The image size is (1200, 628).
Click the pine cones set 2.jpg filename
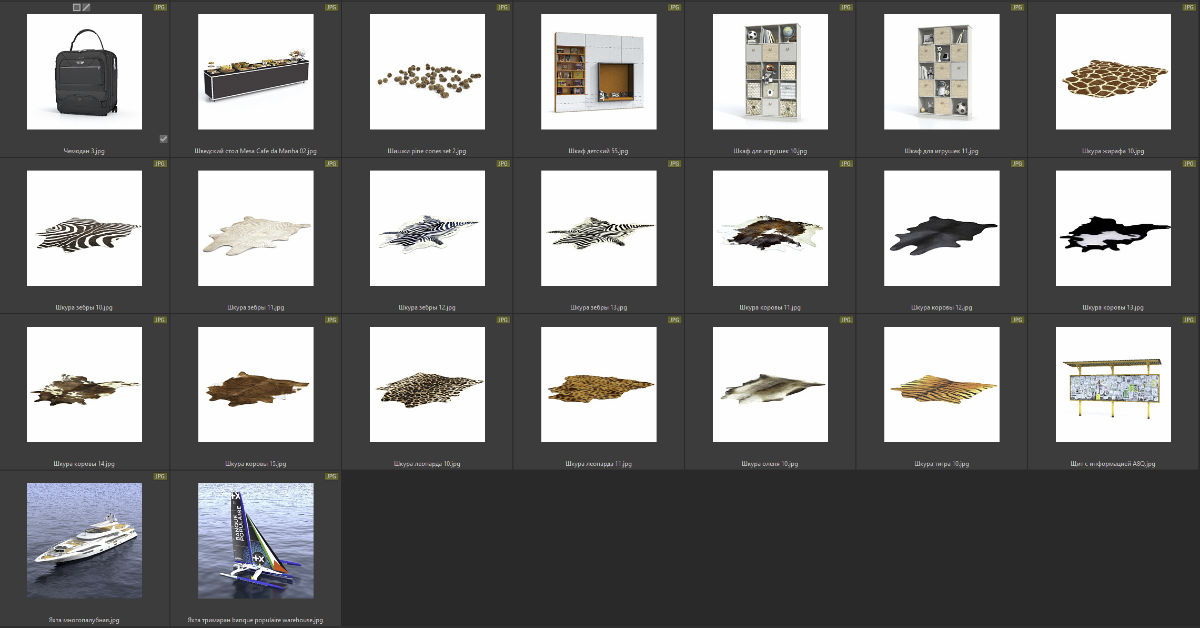pos(427,151)
